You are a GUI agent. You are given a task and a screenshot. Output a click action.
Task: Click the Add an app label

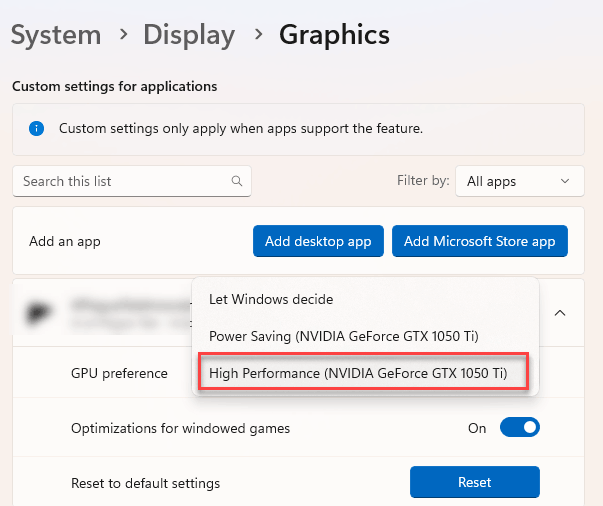[65, 241]
